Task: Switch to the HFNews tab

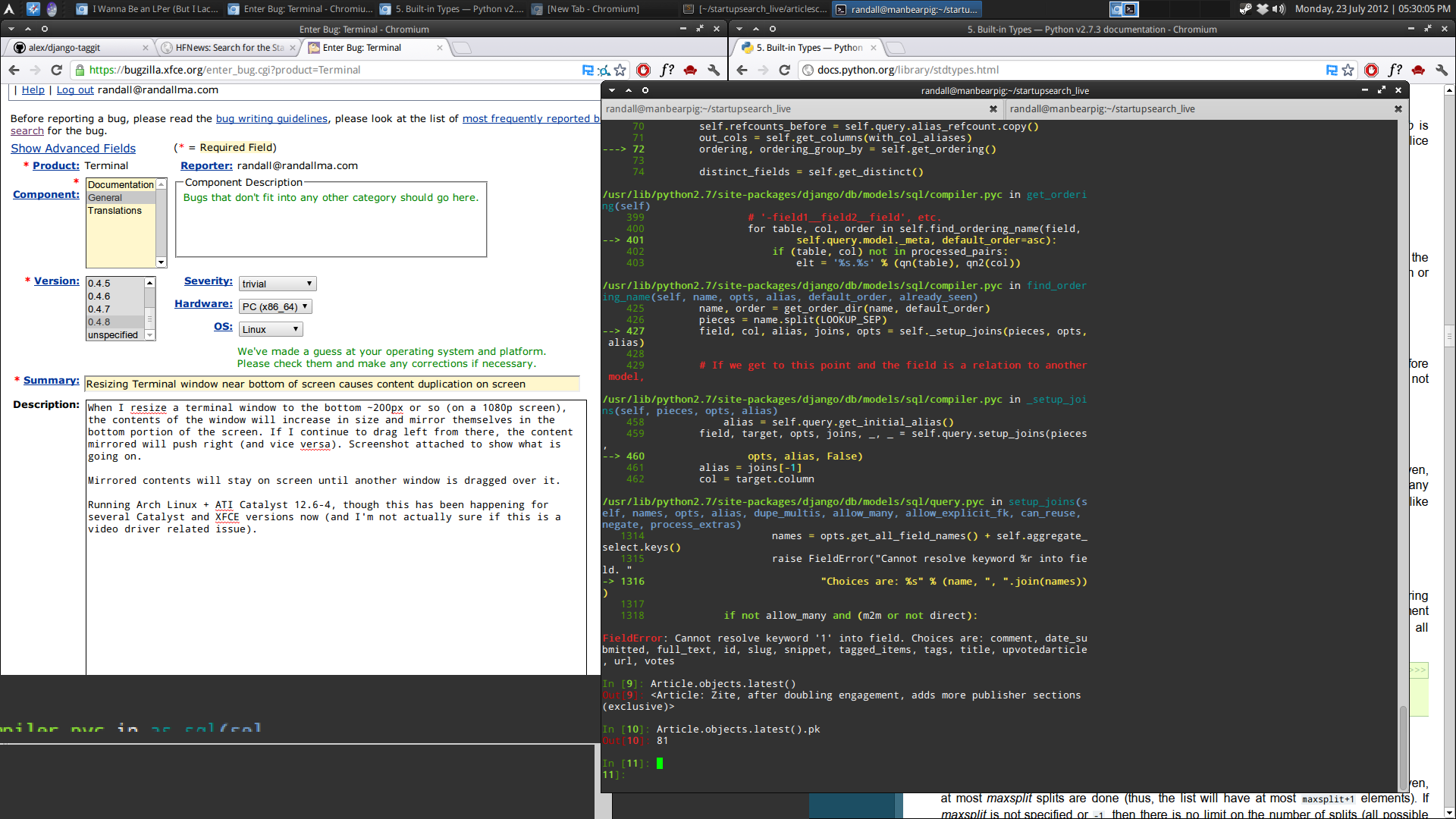Action: [x=228, y=48]
